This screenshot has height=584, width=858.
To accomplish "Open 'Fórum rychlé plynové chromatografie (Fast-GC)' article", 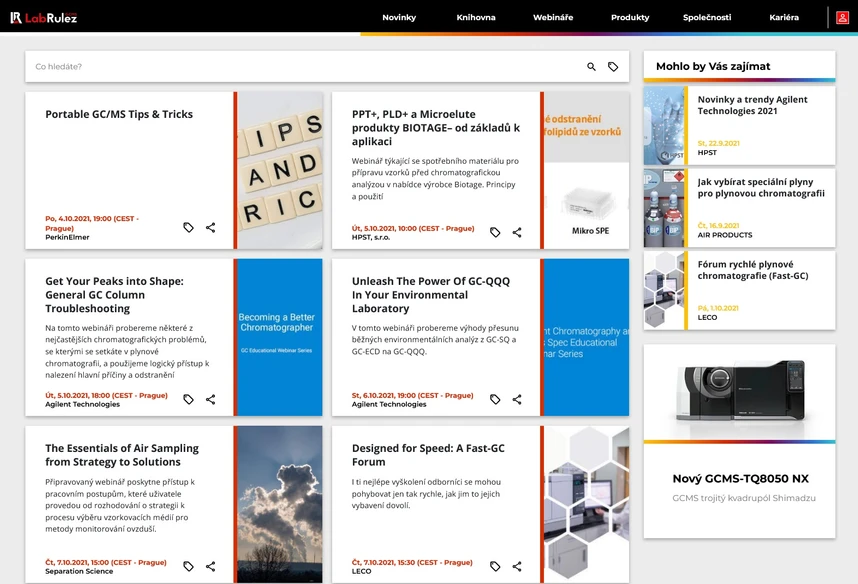I will click(752, 270).
